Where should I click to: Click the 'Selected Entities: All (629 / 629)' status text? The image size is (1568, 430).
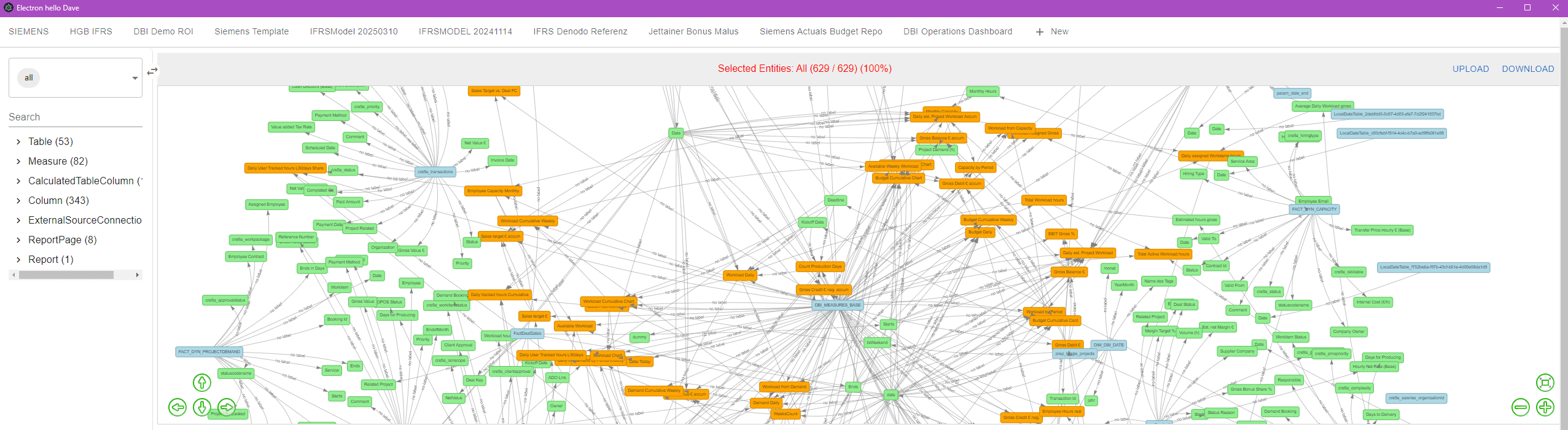point(805,69)
